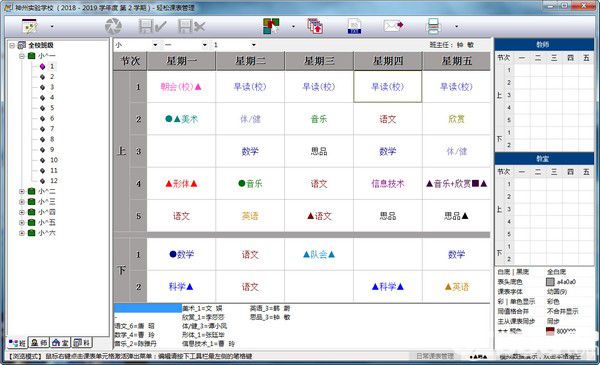Expand the 小^五 grade node
This screenshot has height=365, width=600.
tap(22, 222)
